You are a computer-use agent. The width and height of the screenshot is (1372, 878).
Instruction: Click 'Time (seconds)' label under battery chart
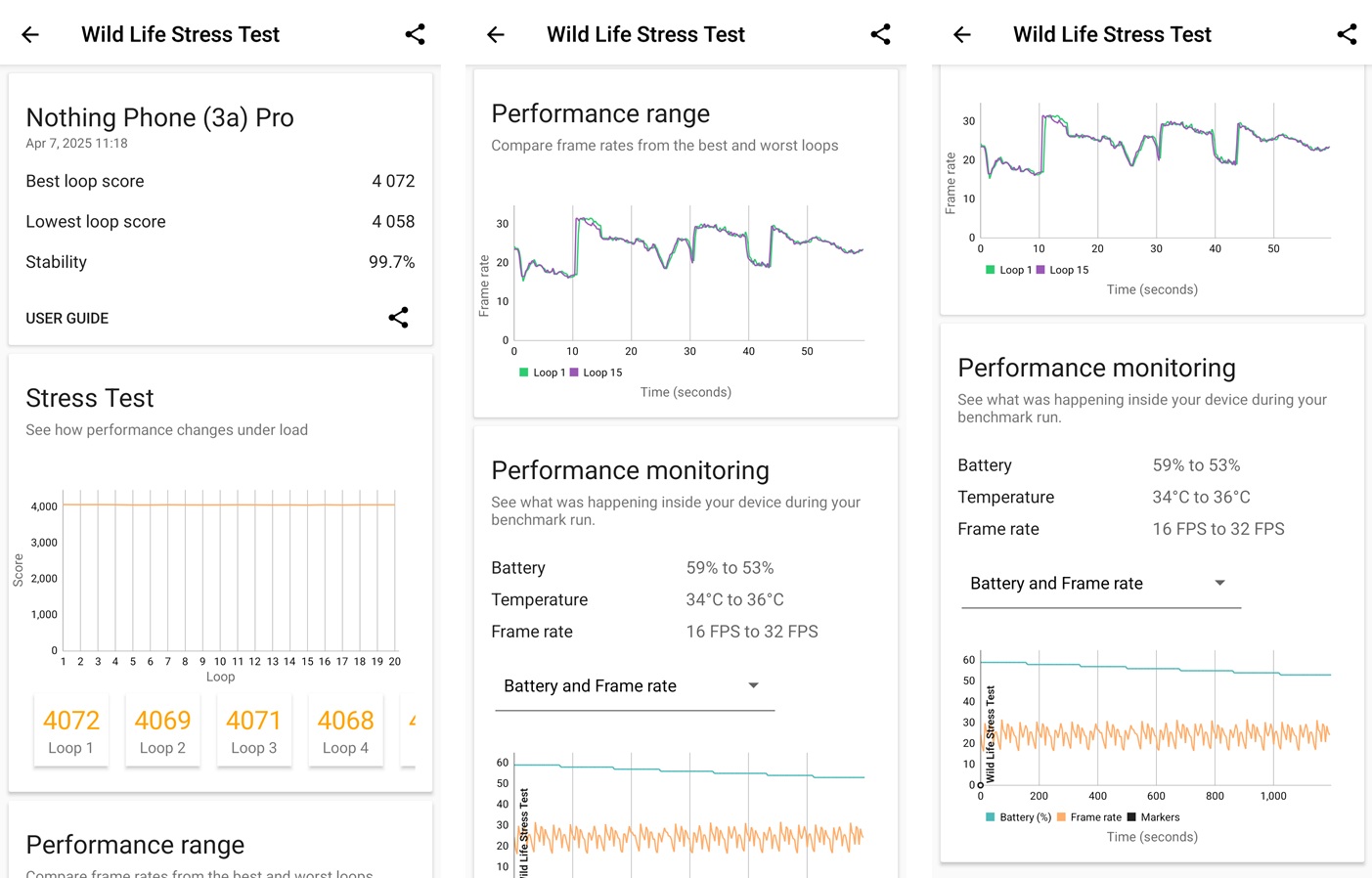pos(1152,837)
